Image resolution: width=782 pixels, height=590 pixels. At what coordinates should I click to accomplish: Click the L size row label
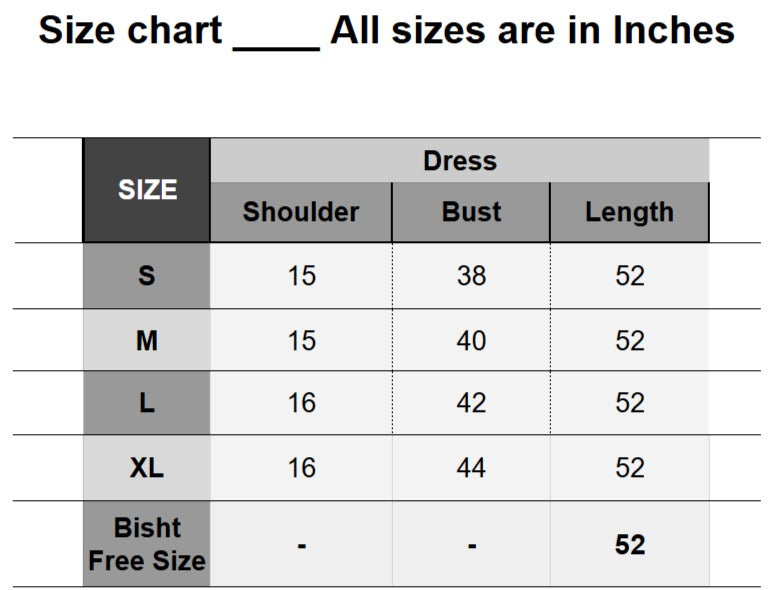click(147, 403)
